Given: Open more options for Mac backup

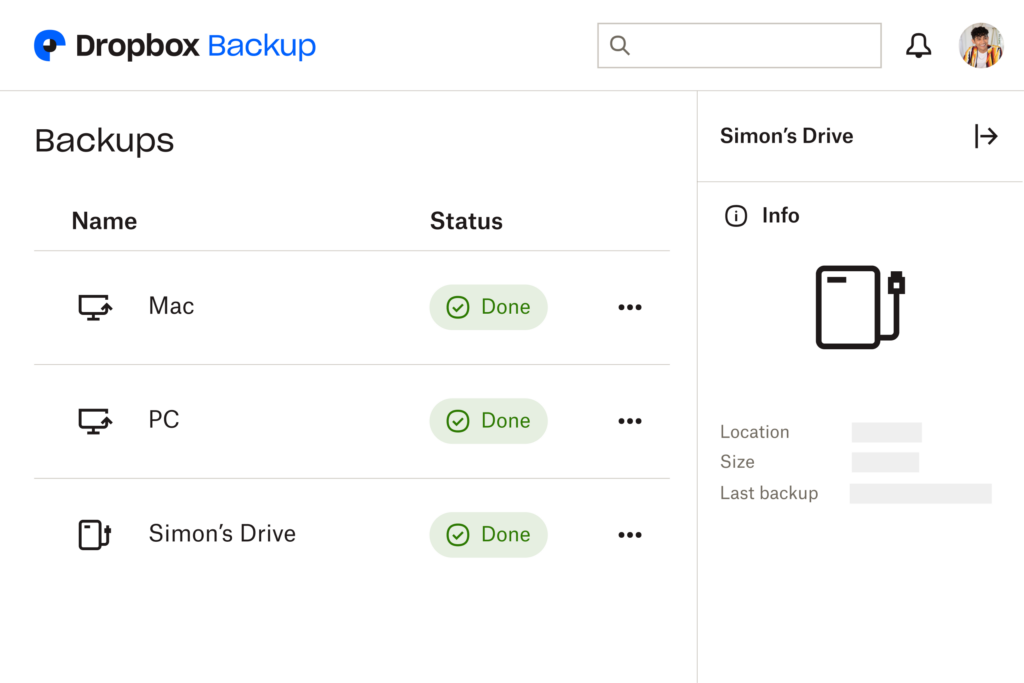Looking at the screenshot, I should [630, 307].
